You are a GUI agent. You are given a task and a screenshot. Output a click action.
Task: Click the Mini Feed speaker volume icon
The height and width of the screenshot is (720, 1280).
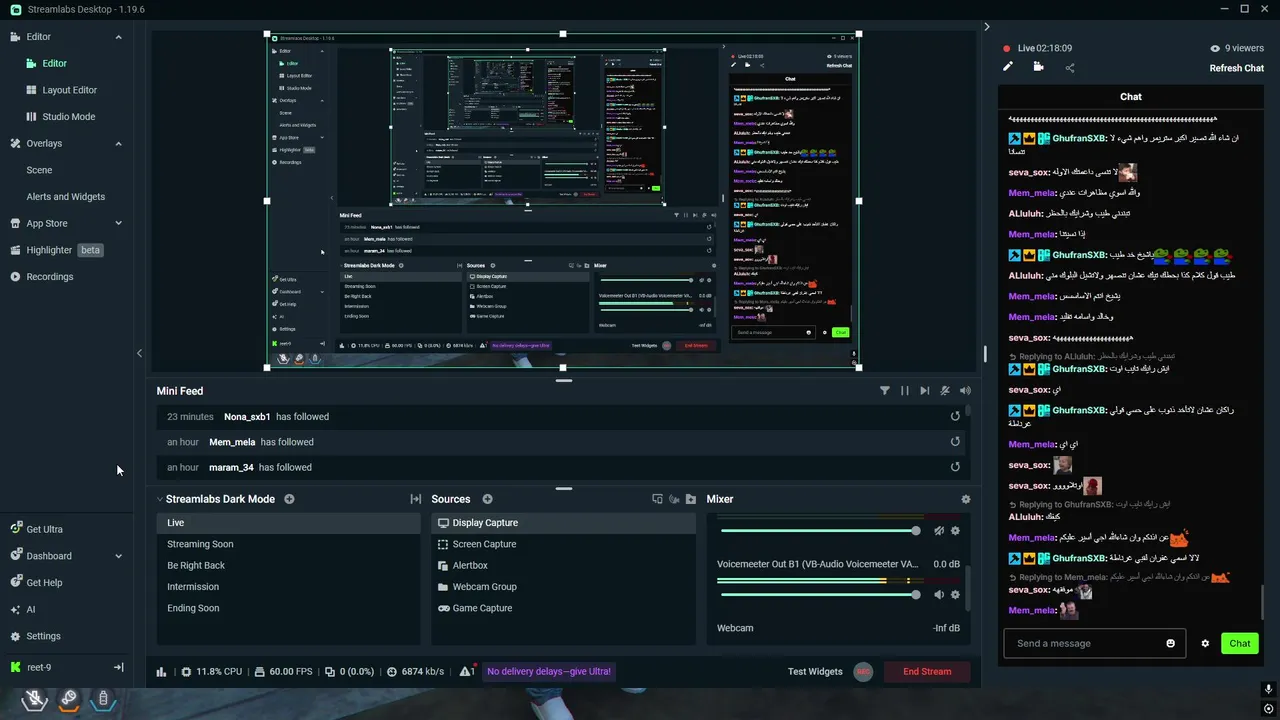[965, 391]
